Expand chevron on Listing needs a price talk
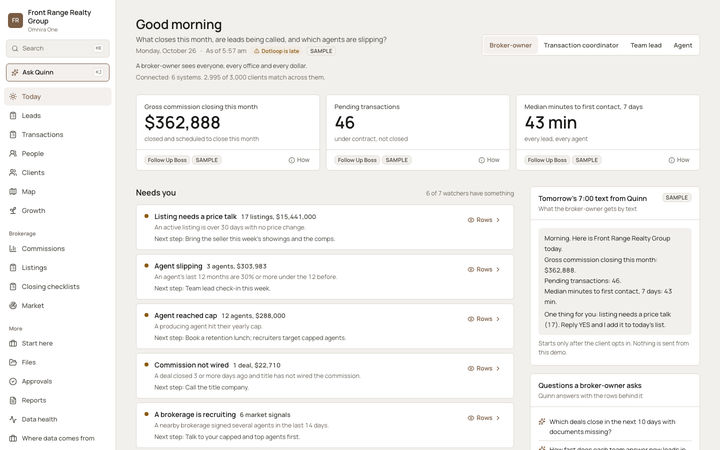The height and width of the screenshot is (450, 720). 498,220
